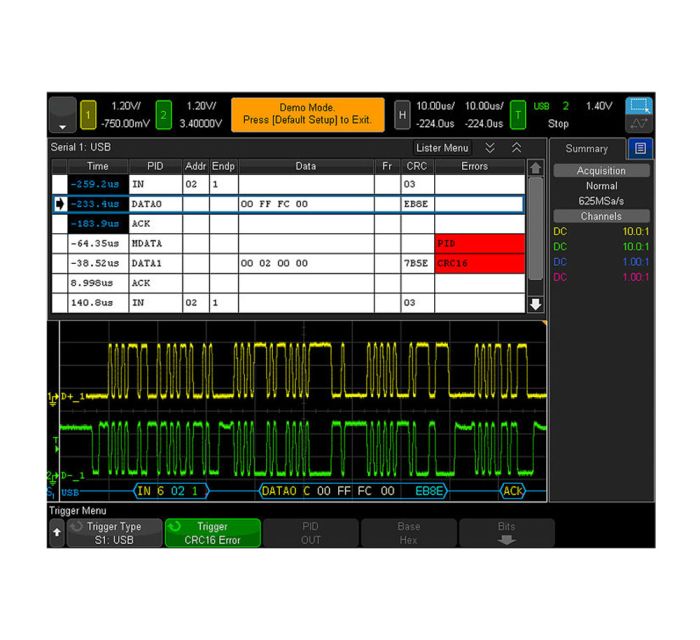The height and width of the screenshot is (640, 700).
Task: Click the Time column header
Action: [98, 166]
